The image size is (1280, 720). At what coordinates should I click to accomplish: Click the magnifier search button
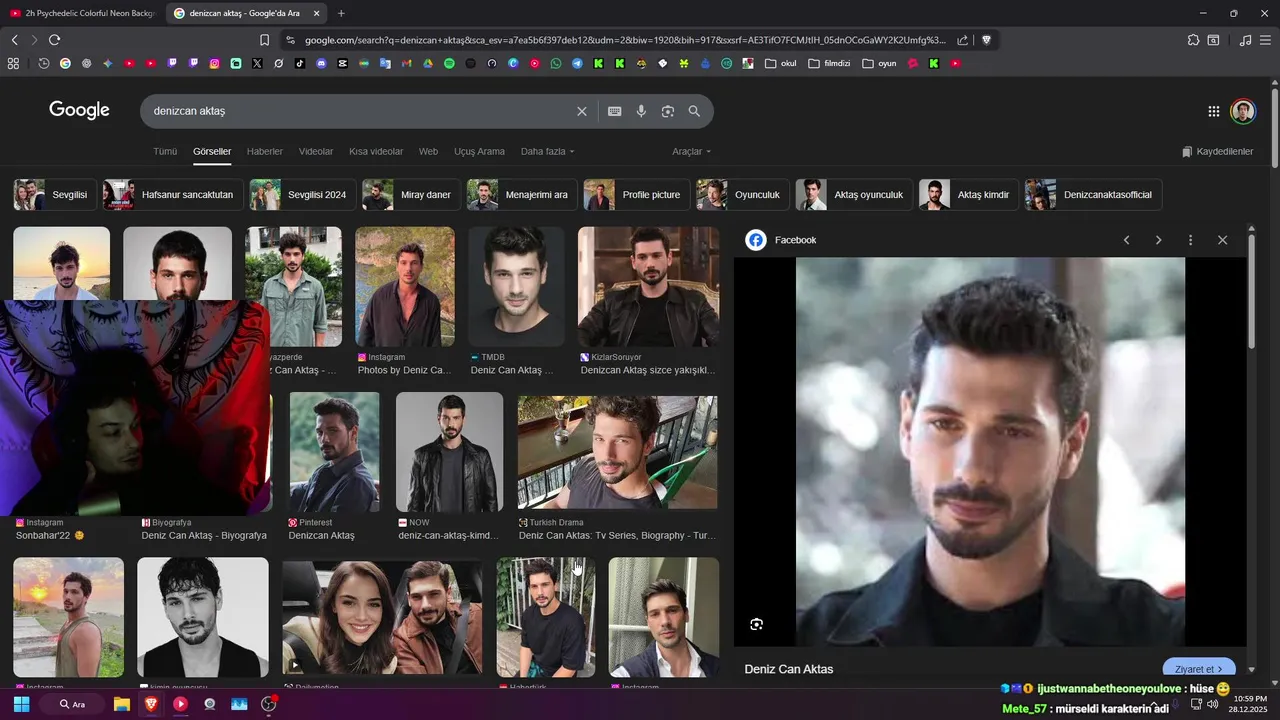point(694,111)
